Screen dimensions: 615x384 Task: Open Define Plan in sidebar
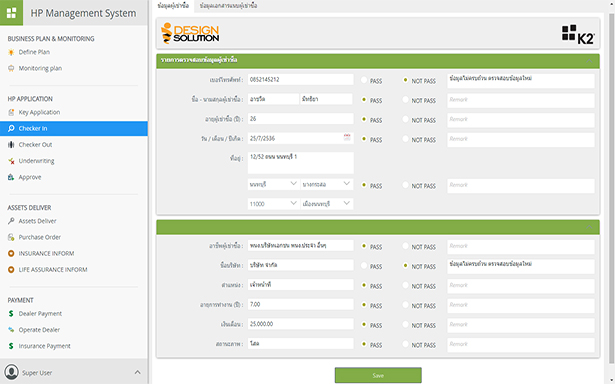click(x=34, y=52)
